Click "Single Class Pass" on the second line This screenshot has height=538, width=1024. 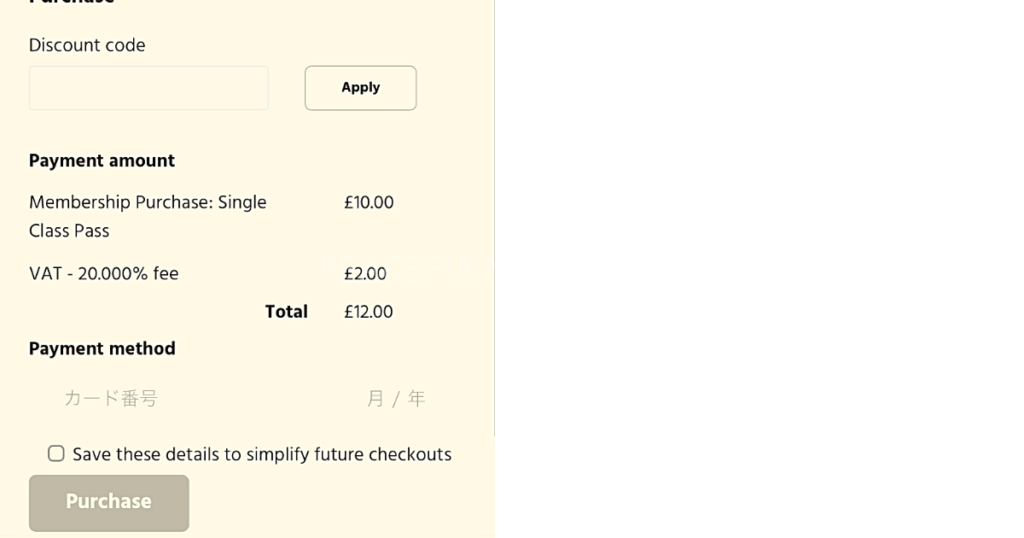pyautogui.click(x=69, y=231)
